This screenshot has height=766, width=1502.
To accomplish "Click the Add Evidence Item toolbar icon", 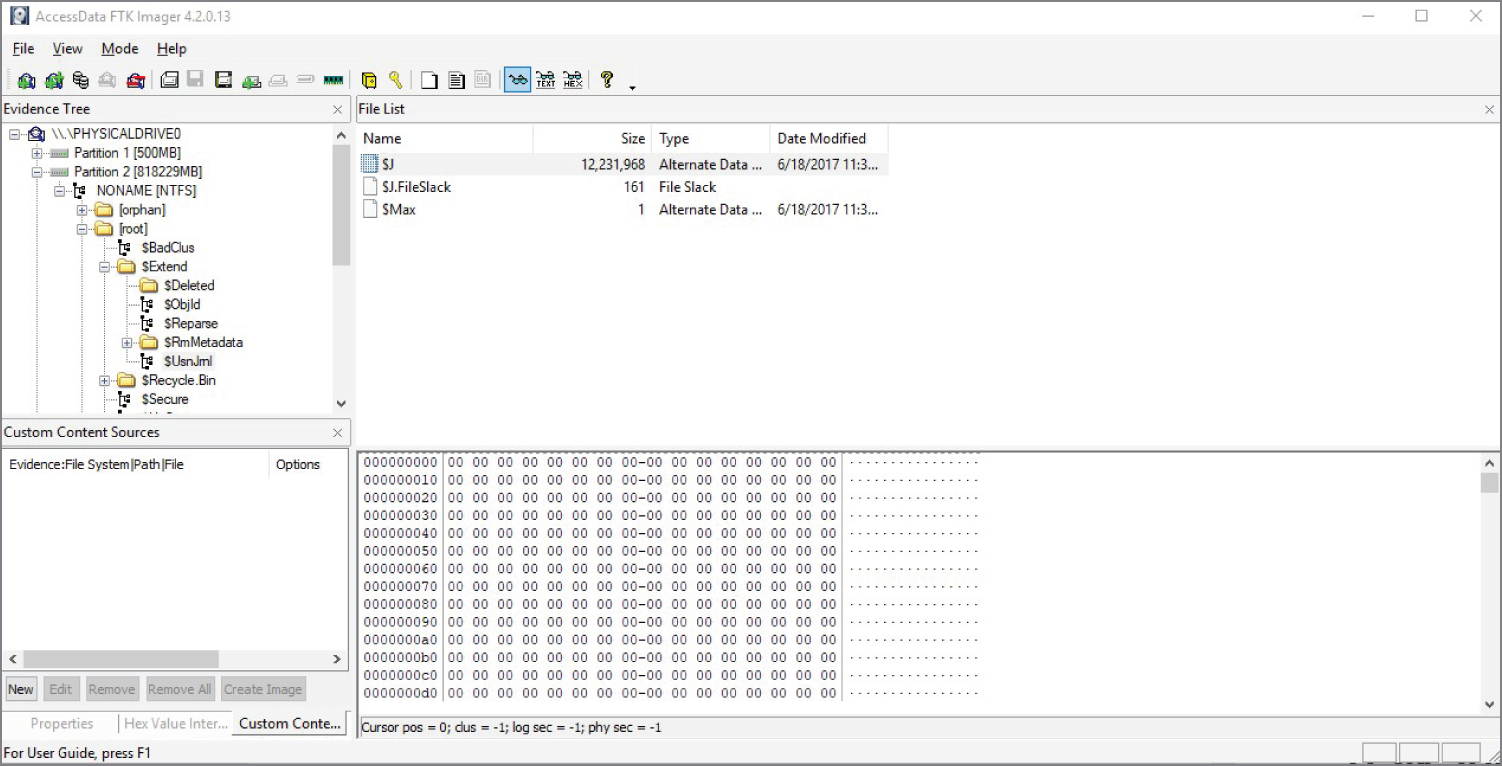I will [26, 80].
